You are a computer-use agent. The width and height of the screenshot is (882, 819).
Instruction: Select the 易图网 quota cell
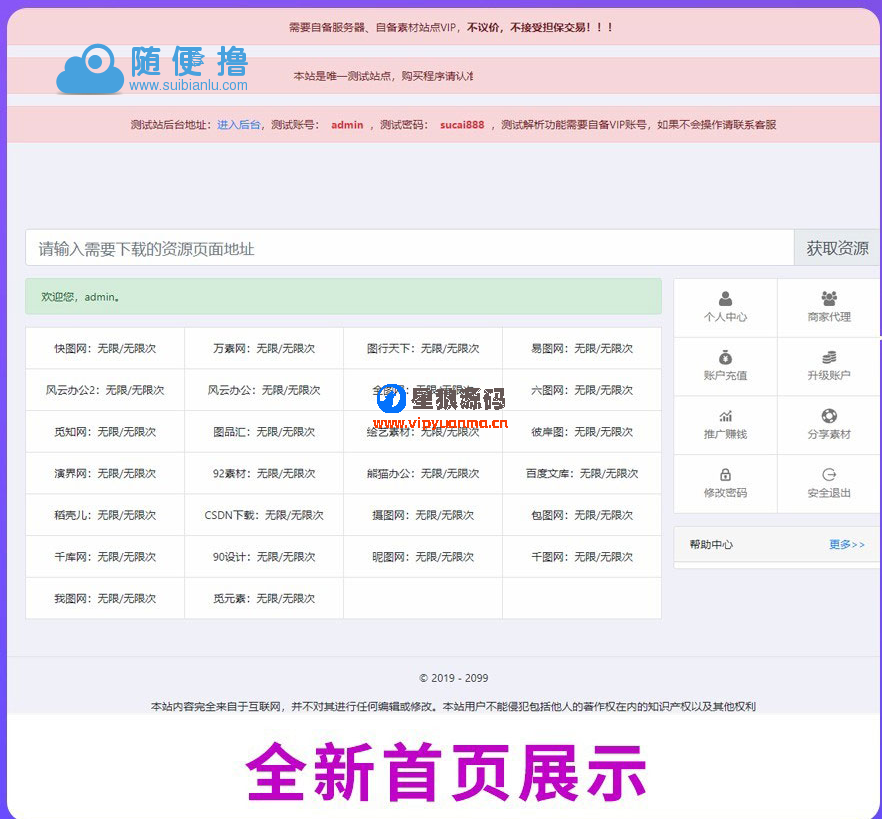tap(582, 348)
